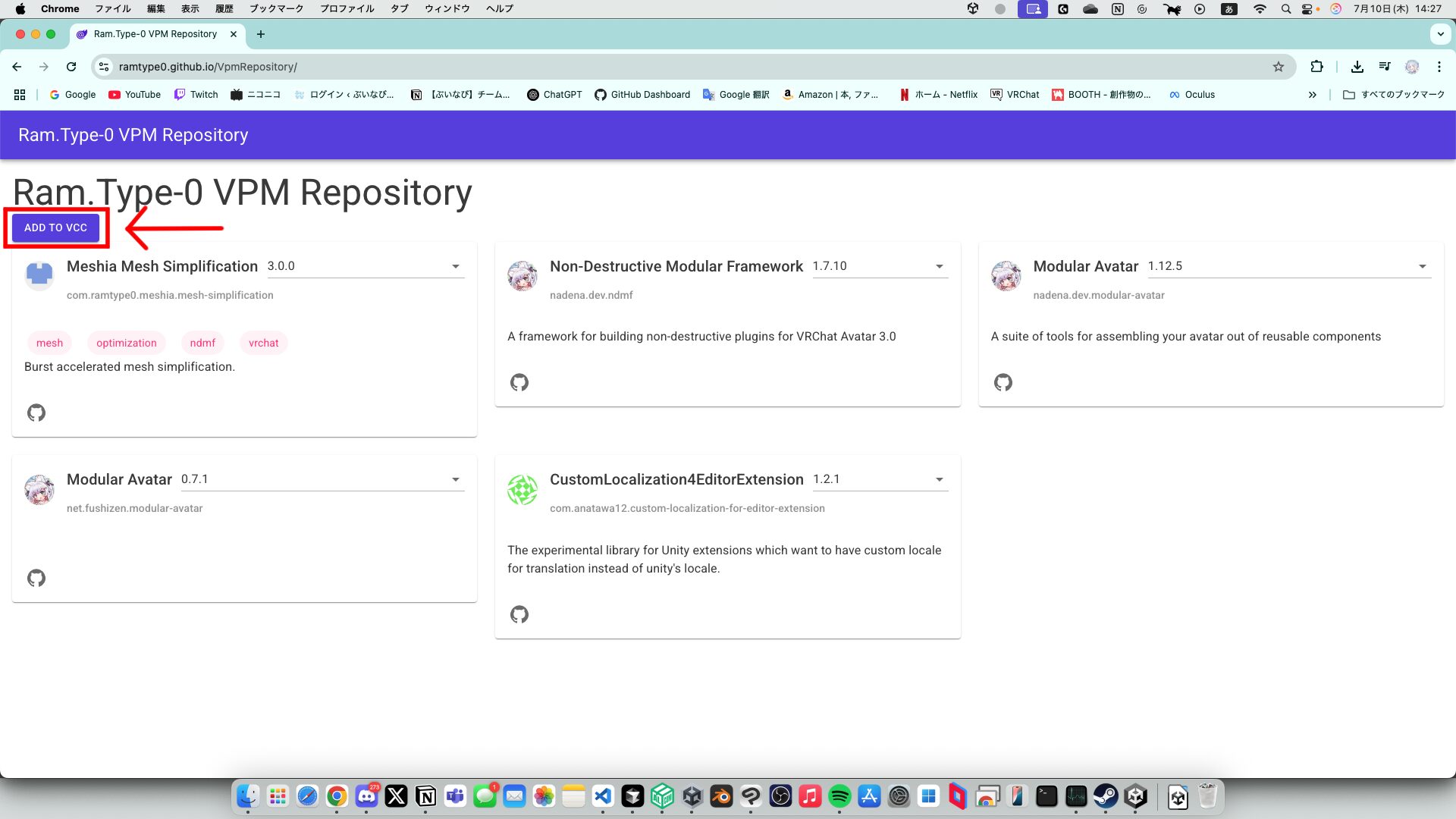The height and width of the screenshot is (819, 1456).
Task: Click GitHub icon on Modular Avatar 0.7.1 card
Action: [x=36, y=578]
